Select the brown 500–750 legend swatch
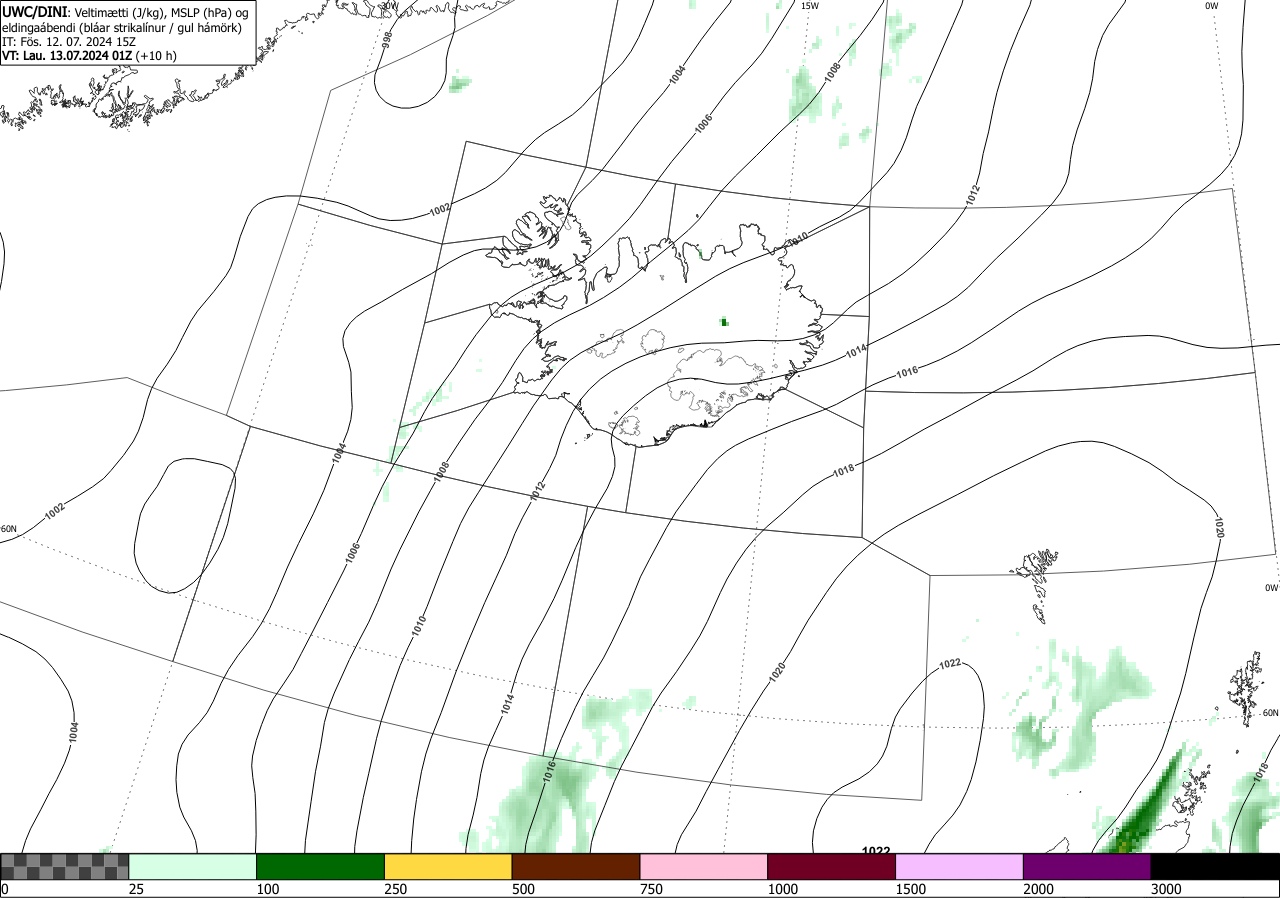Image resolution: width=1280 pixels, height=898 pixels. [x=576, y=866]
